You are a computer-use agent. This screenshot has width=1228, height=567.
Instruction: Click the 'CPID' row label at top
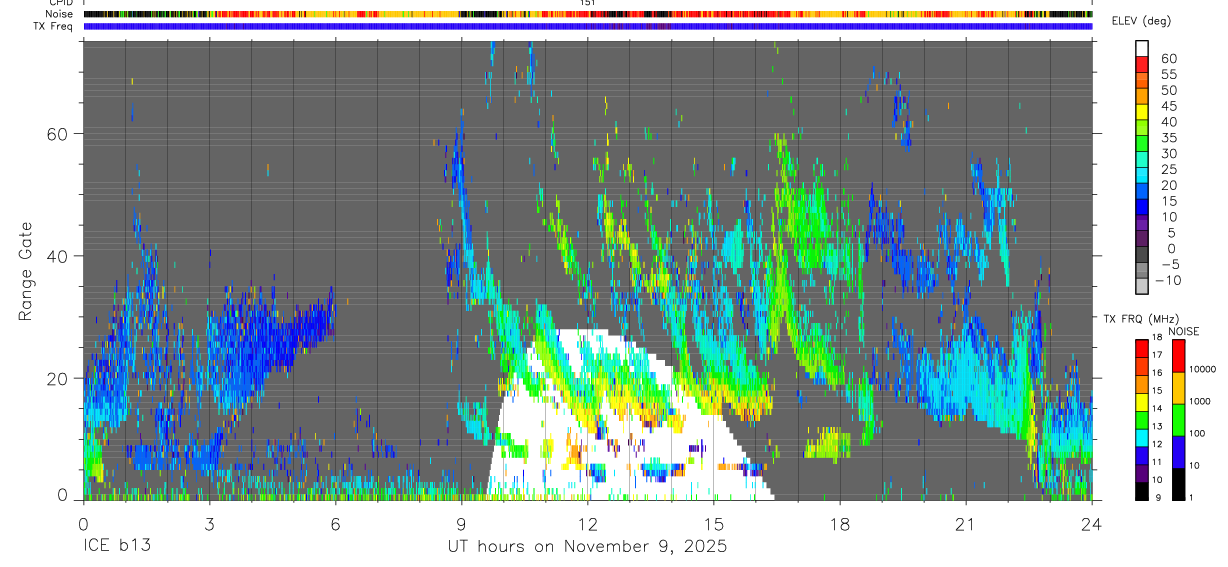(x=60, y=3)
